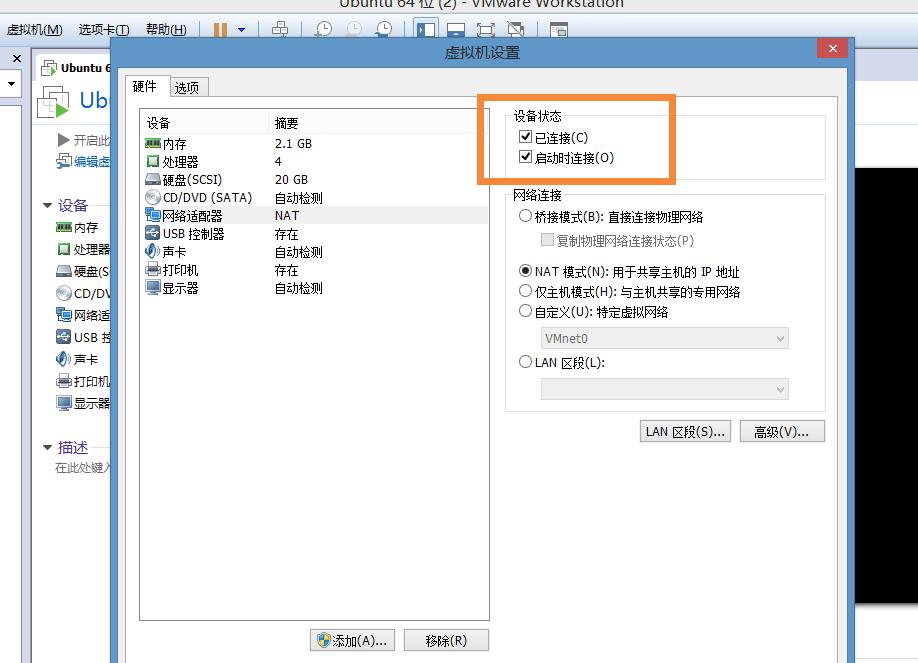Uncheck the 已连接(C) checkbox
The width and height of the screenshot is (918, 663).
pyautogui.click(x=525, y=137)
